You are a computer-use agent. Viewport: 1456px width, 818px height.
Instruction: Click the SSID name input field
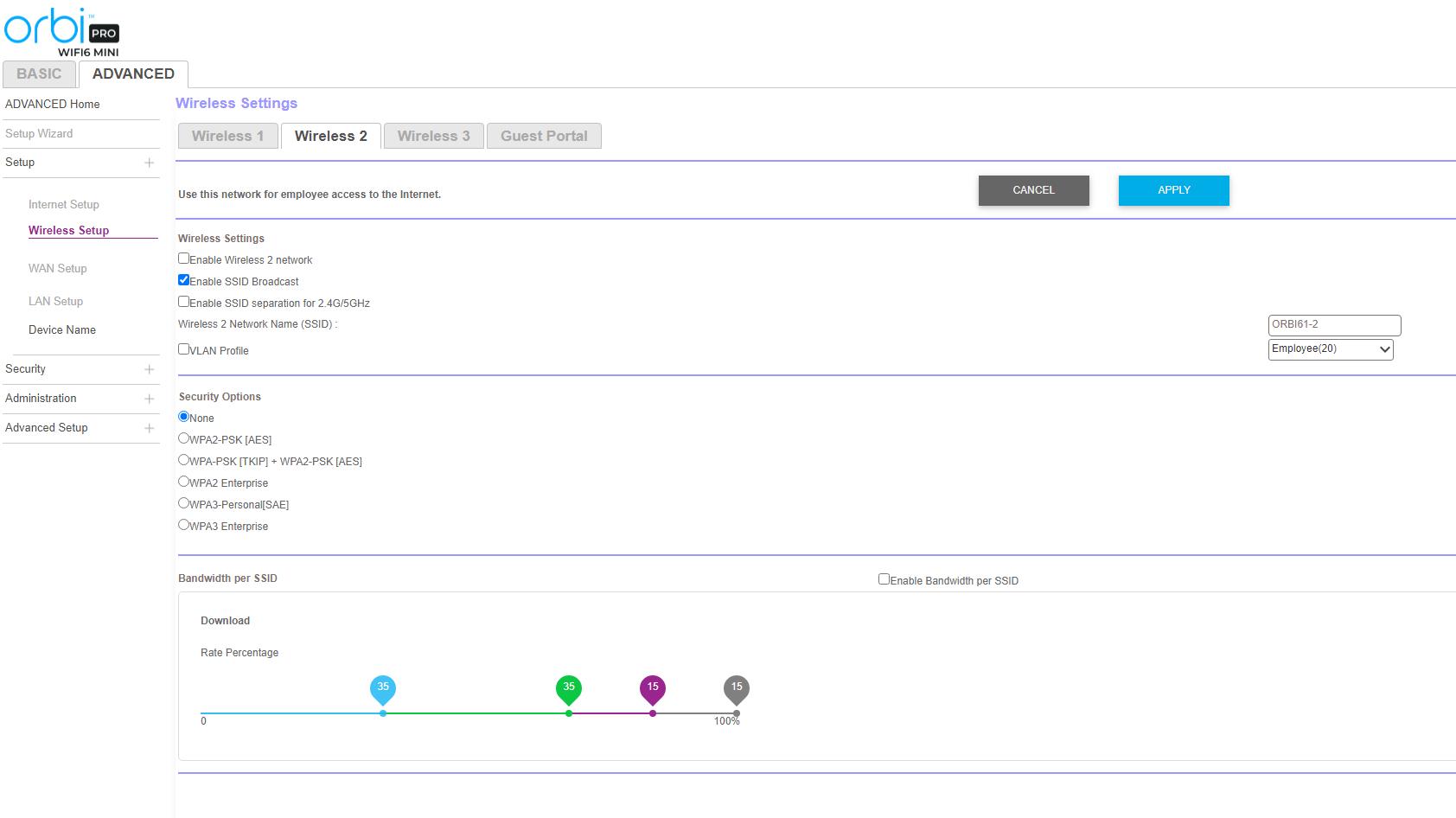[x=1333, y=325]
